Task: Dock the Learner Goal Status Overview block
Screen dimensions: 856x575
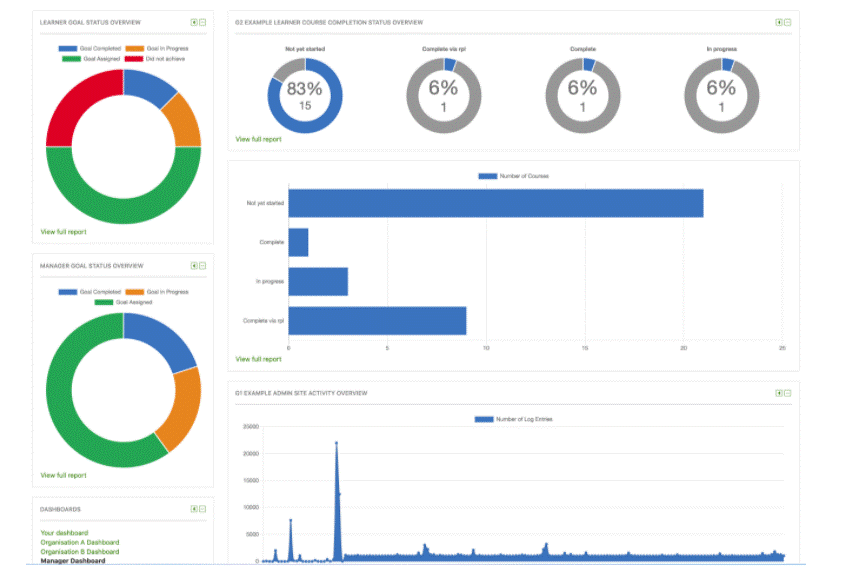Action: click(194, 22)
